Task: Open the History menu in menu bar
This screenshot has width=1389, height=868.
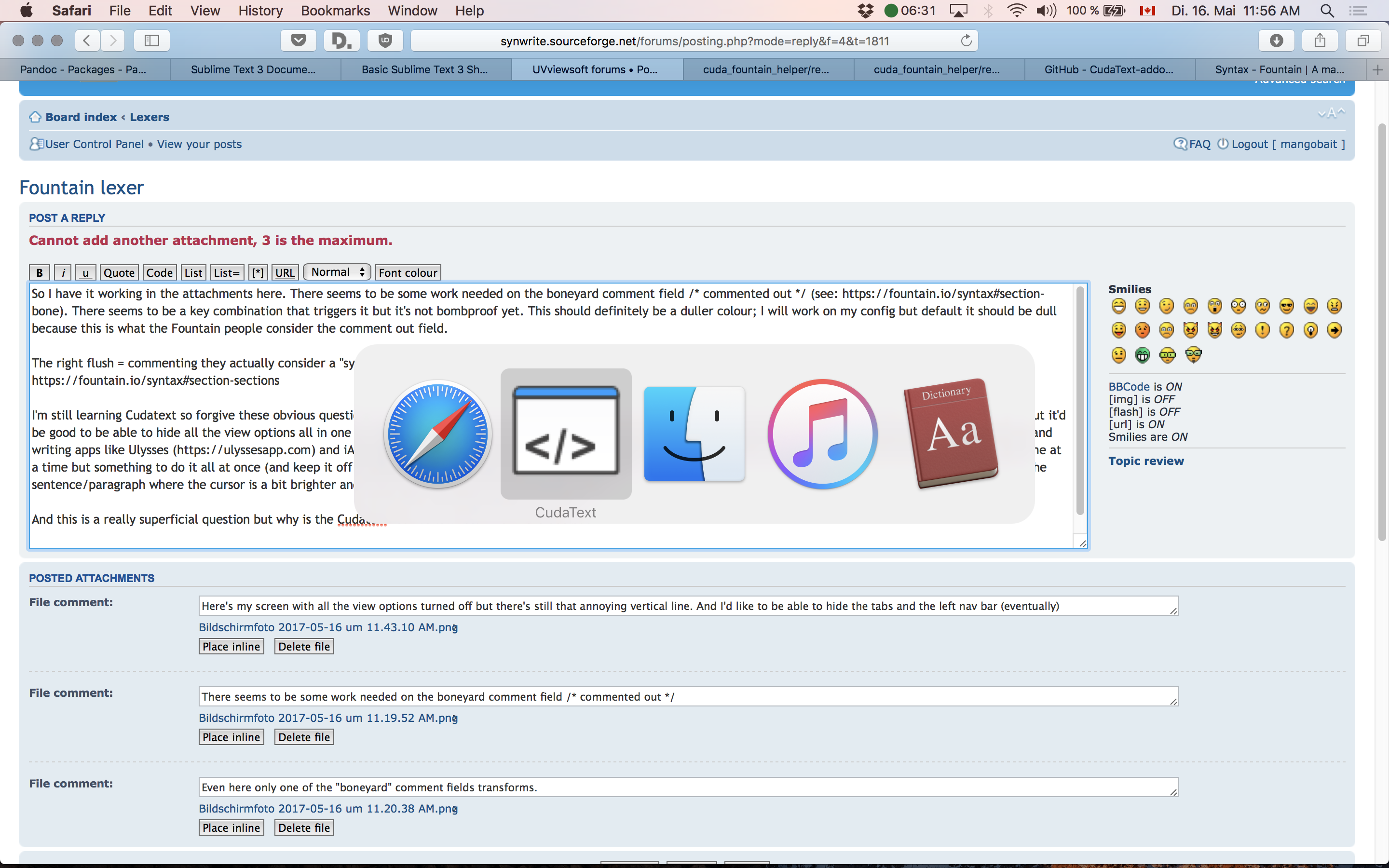Action: click(x=260, y=10)
